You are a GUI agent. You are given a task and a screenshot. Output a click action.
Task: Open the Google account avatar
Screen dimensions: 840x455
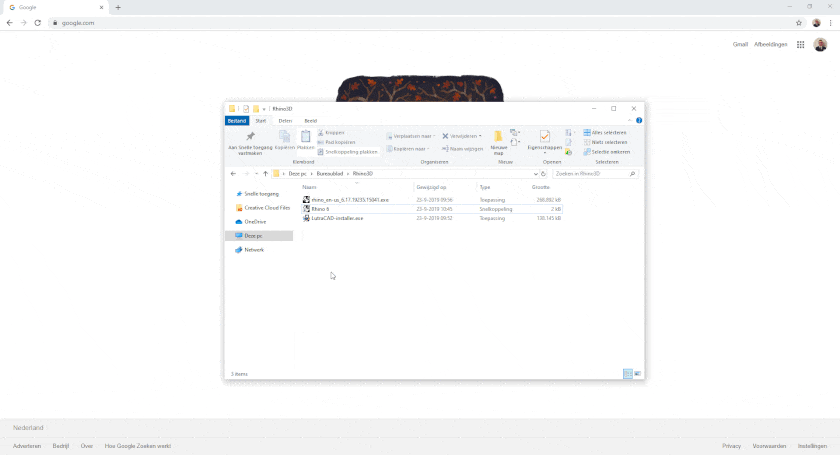click(x=820, y=44)
